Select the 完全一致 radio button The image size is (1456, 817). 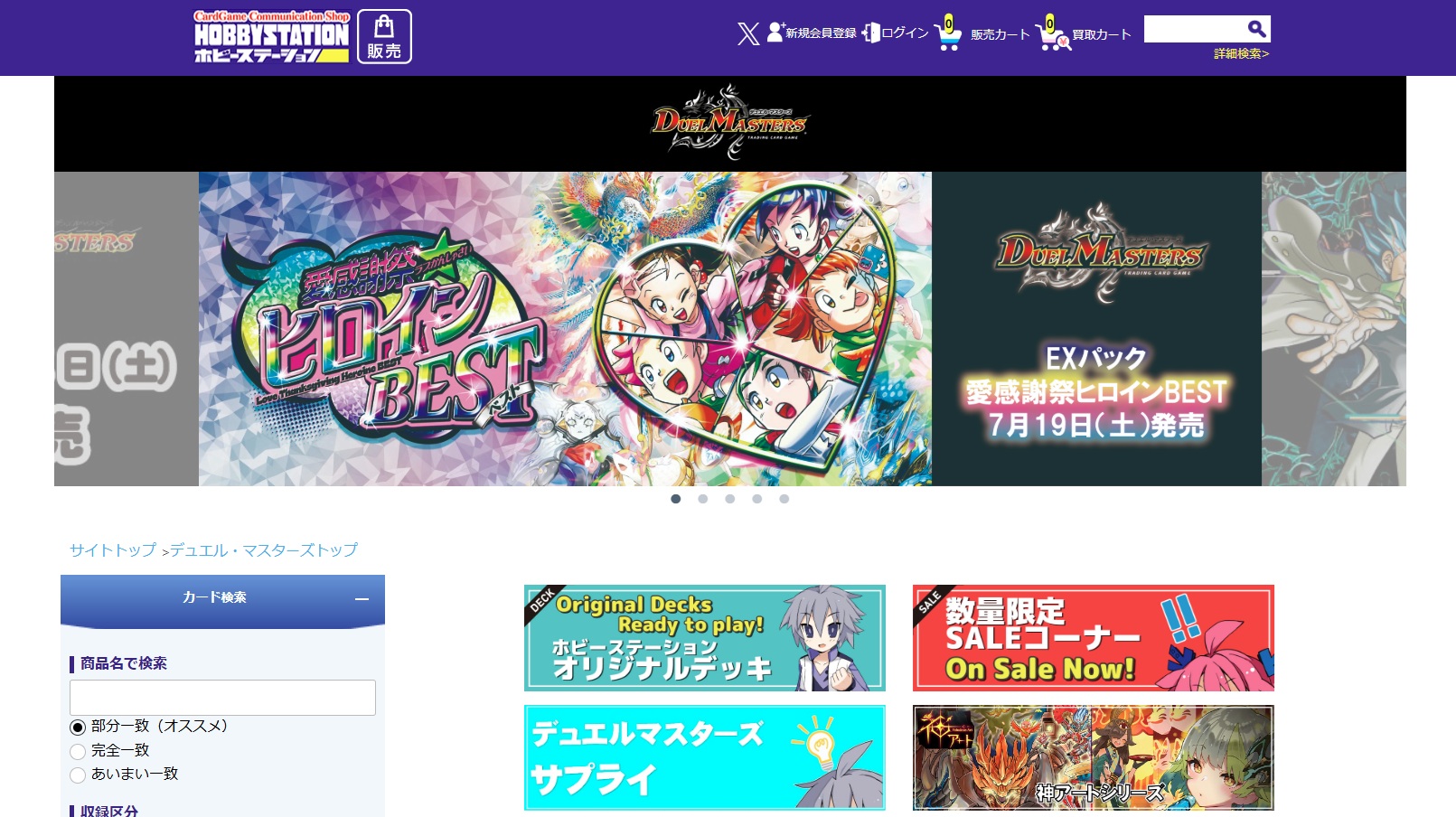coord(78,752)
